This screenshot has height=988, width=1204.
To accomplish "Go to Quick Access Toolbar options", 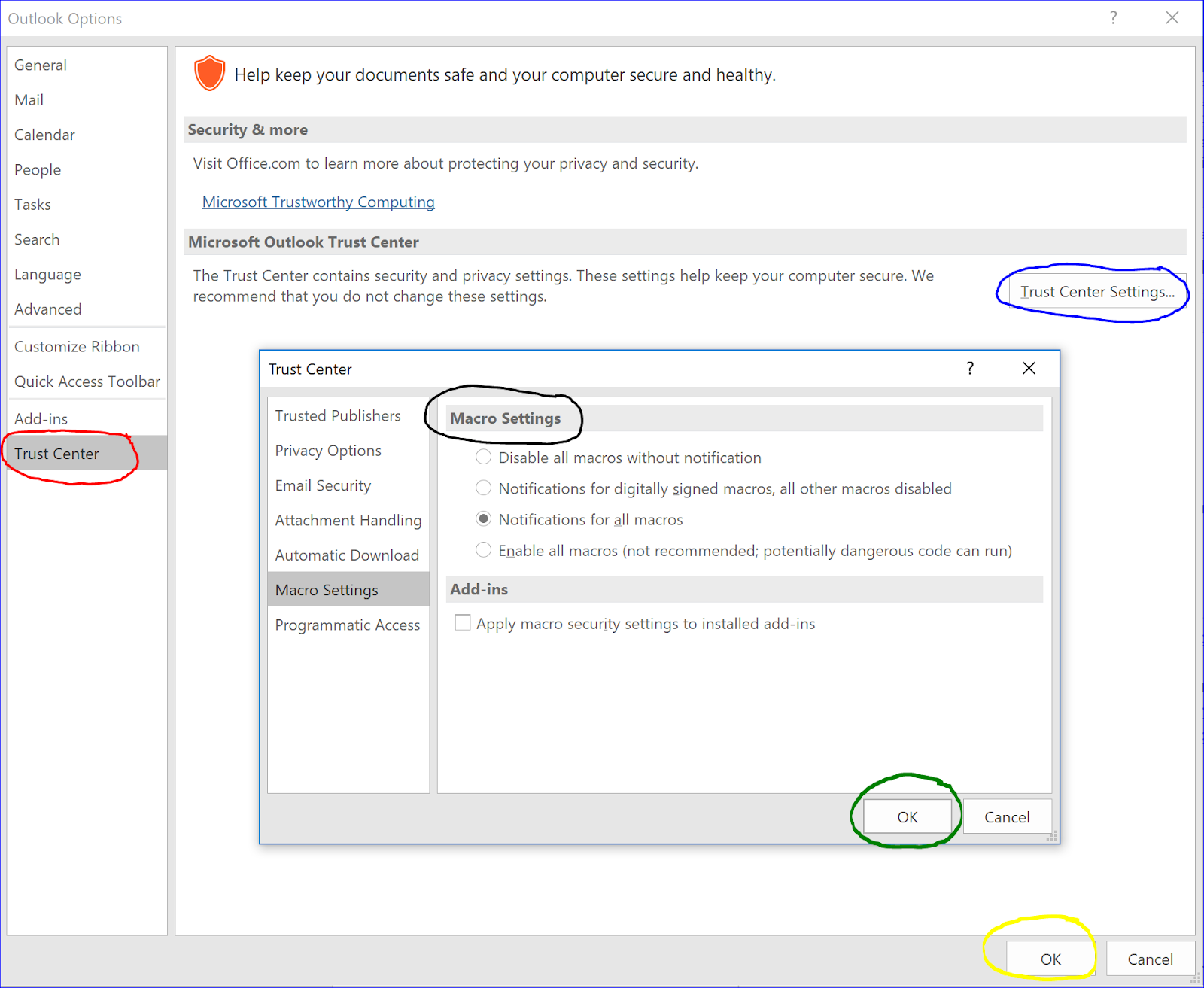I will (x=87, y=382).
